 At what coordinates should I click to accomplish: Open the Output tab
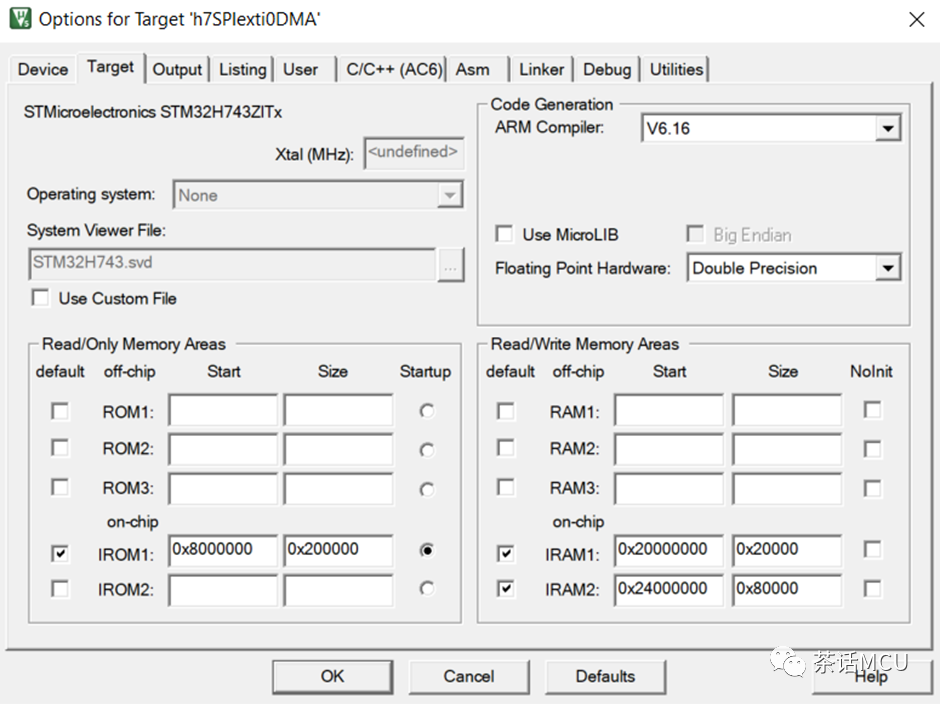(177, 70)
